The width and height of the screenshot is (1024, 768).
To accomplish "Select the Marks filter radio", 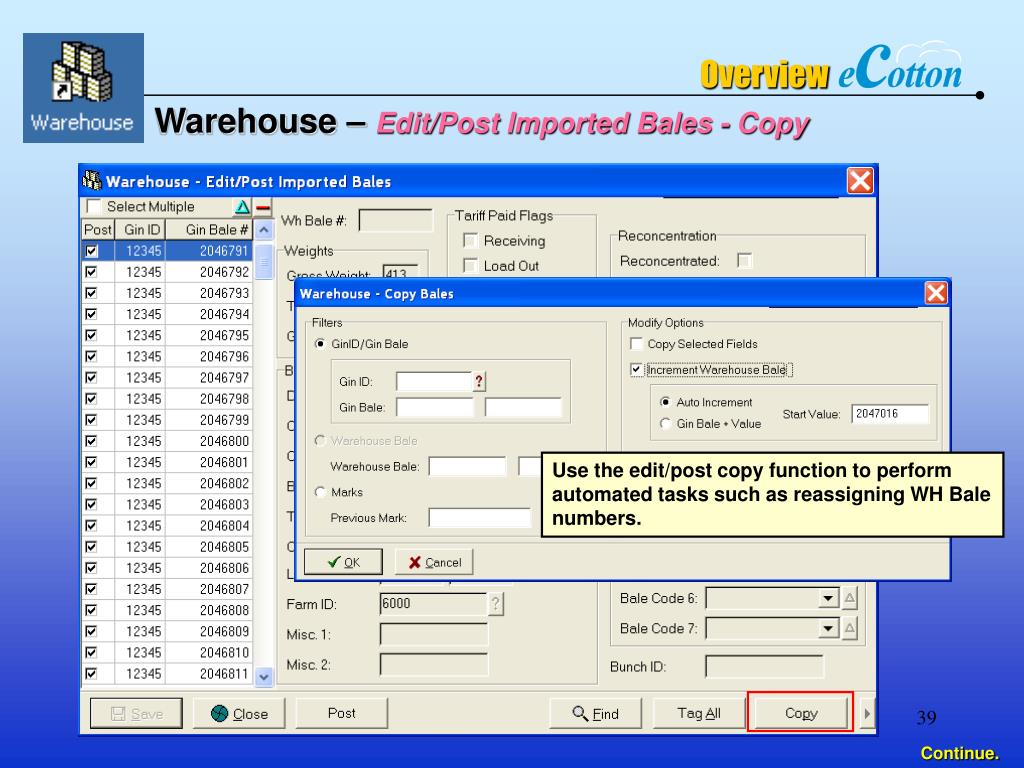I will tap(320, 492).
